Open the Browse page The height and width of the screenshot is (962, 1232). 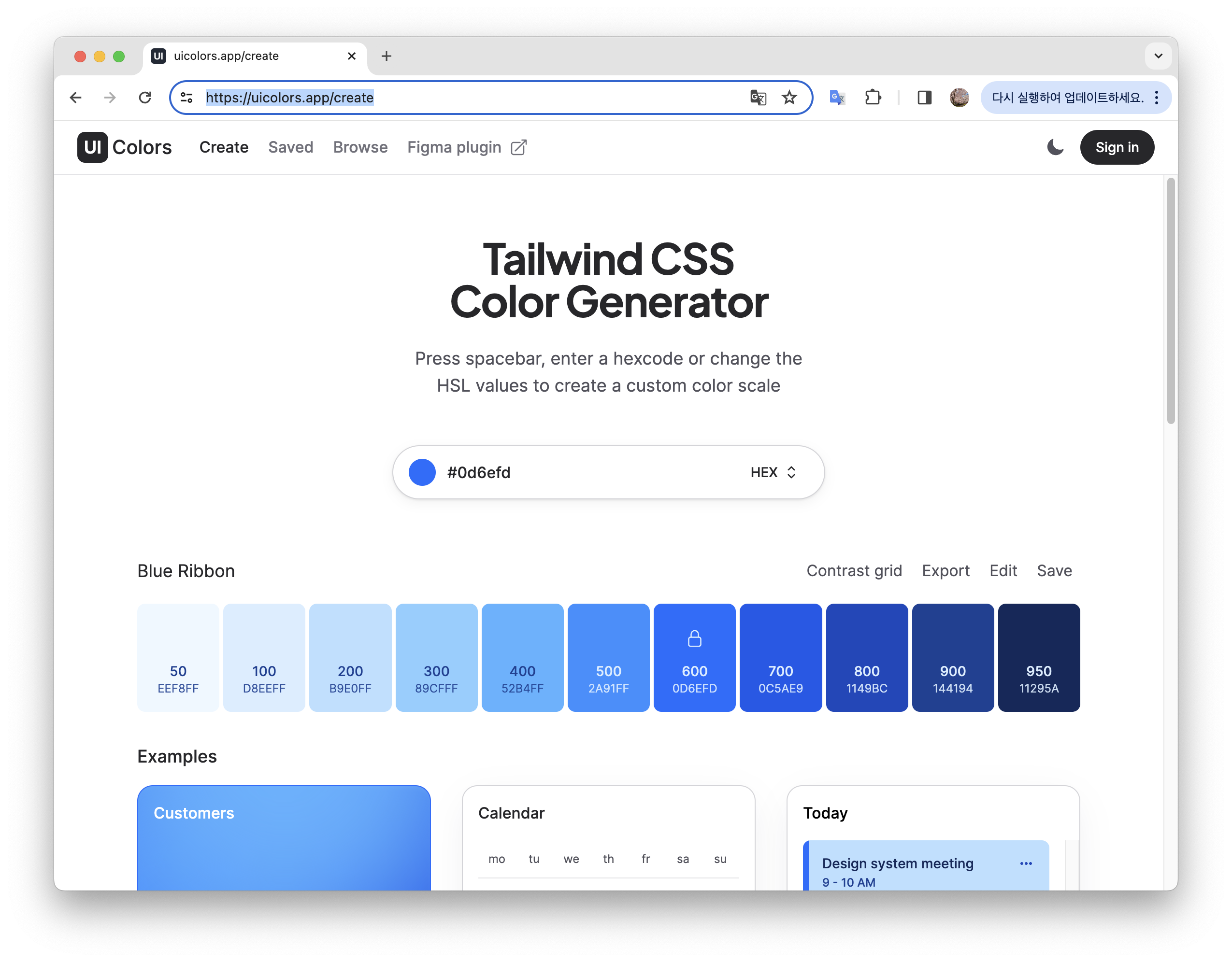(x=360, y=147)
